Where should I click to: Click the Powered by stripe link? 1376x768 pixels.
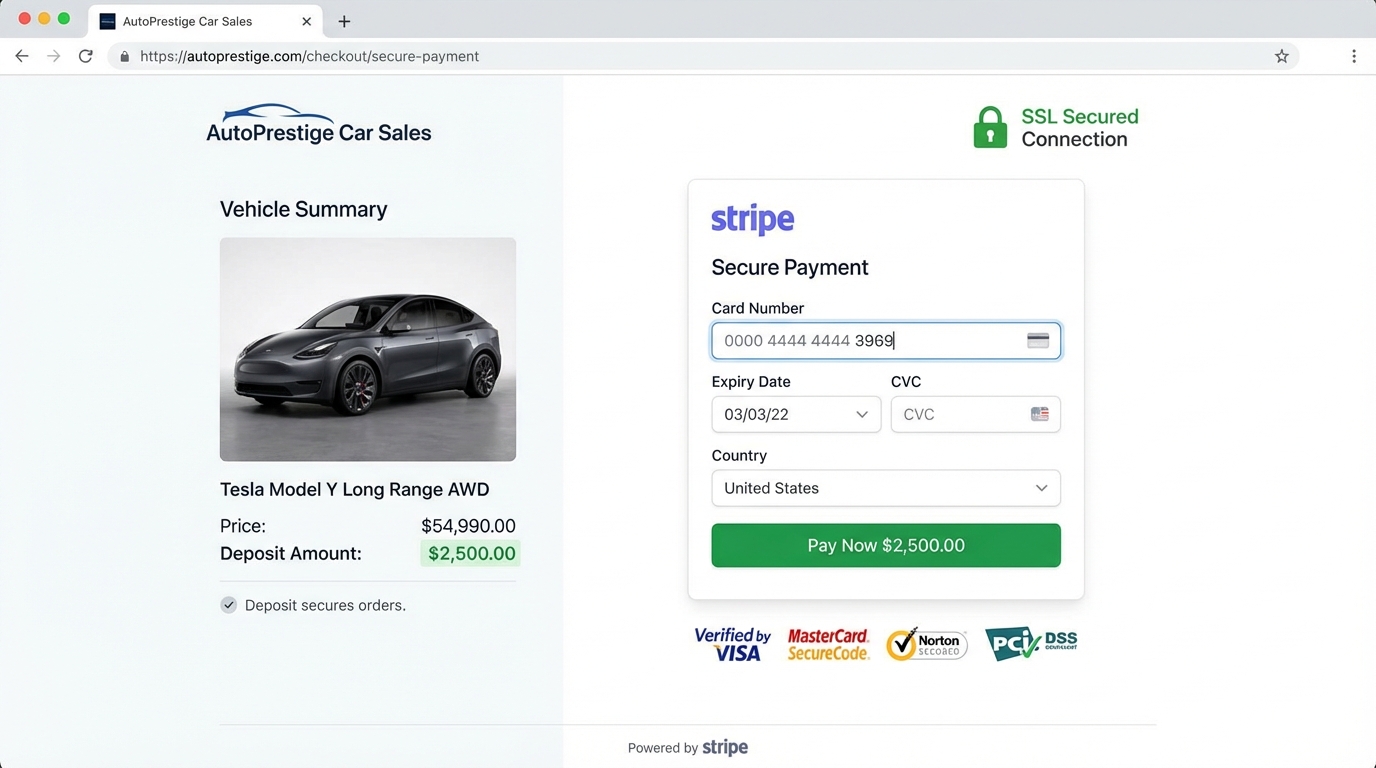pos(688,747)
